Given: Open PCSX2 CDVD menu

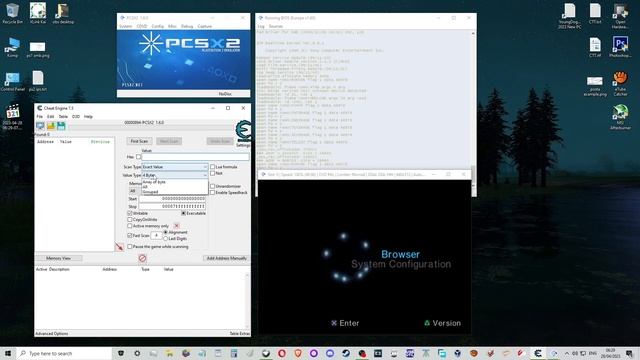Looking at the screenshot, I should click(142, 26).
